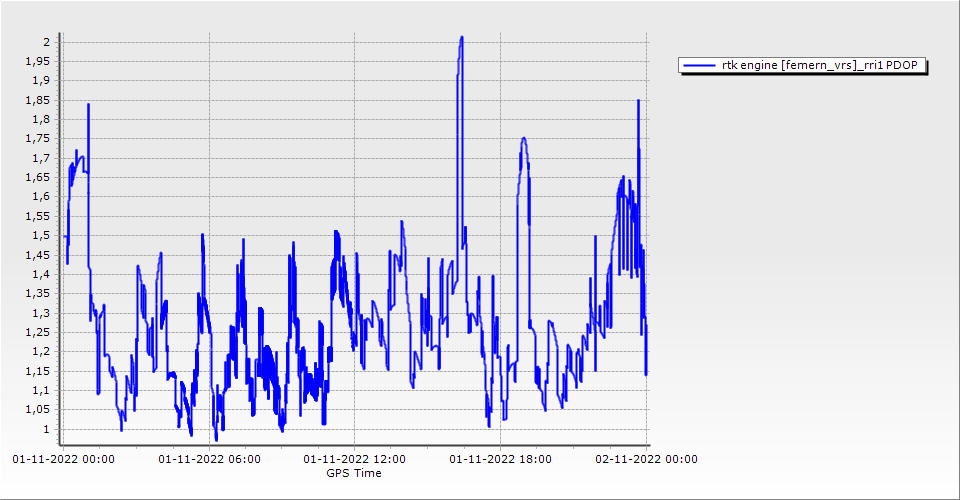The height and width of the screenshot is (500, 960).
Task: Click the PDOP spike at chart's far right
Action: (638, 101)
